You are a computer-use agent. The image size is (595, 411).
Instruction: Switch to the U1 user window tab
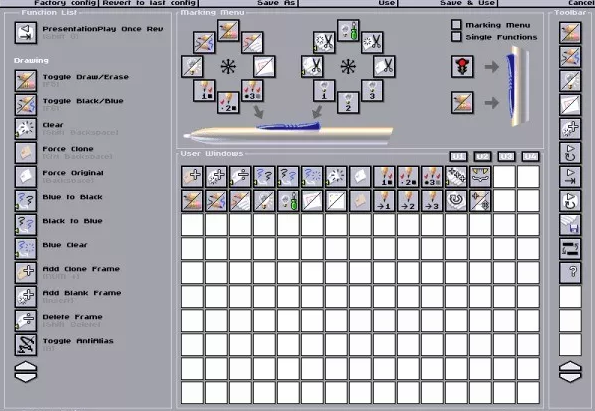(458, 156)
